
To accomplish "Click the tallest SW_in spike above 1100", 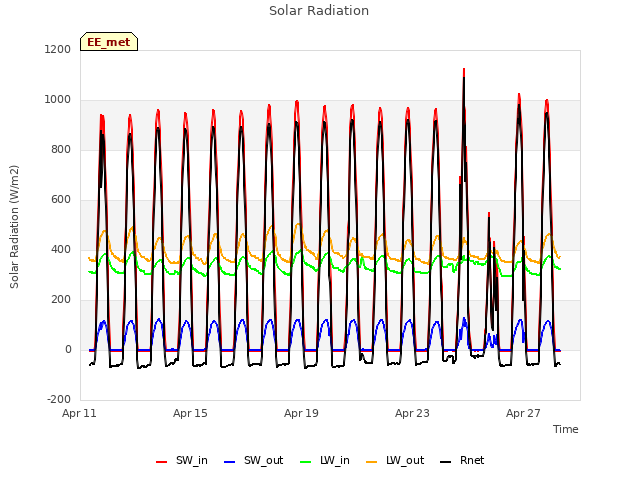I will point(464,71).
